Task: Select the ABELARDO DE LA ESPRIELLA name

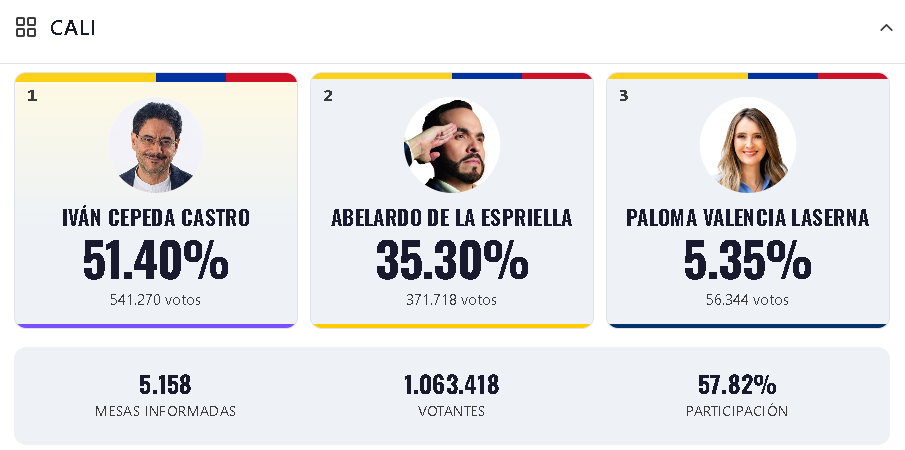Action: (452, 218)
